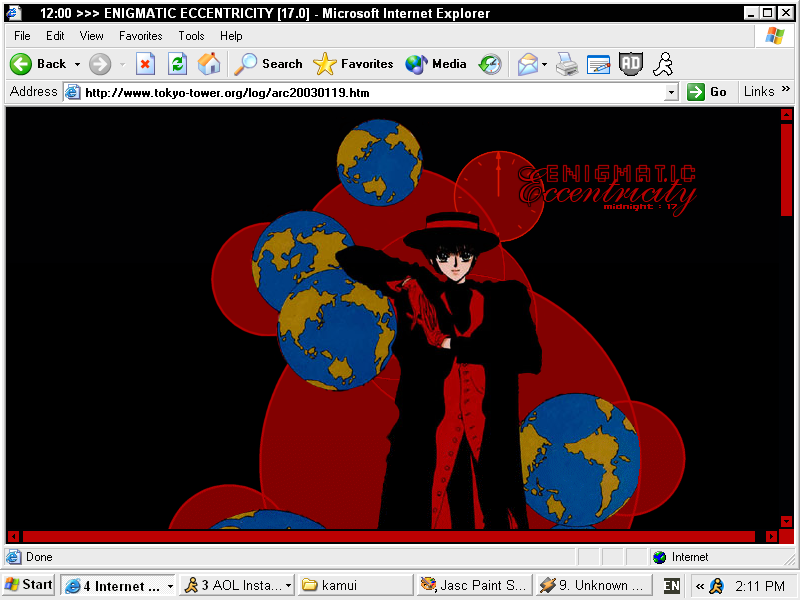Click the 'Done' status text
This screenshot has height=600, width=800.
point(39,557)
